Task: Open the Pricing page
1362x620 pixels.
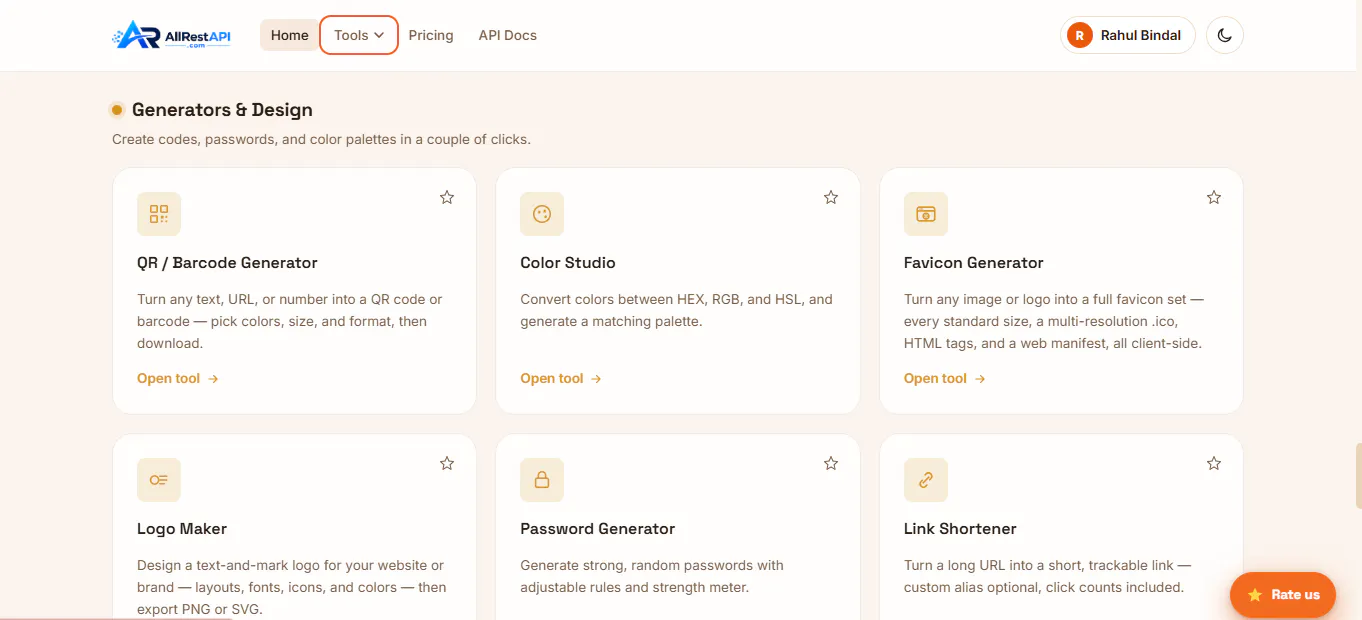Action: point(431,35)
